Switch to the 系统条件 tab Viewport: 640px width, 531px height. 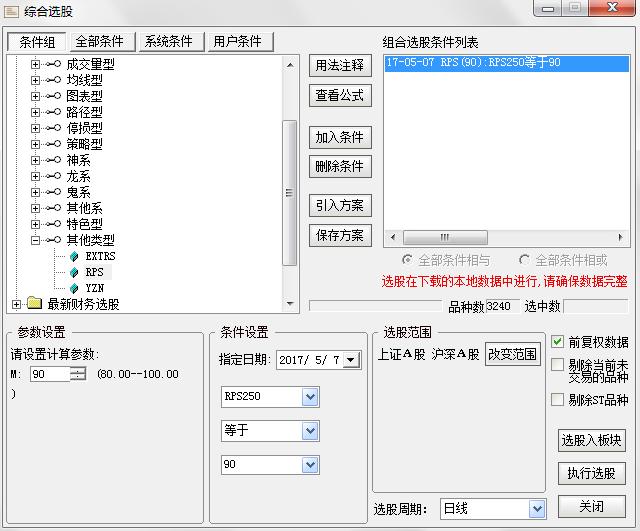pos(171,42)
